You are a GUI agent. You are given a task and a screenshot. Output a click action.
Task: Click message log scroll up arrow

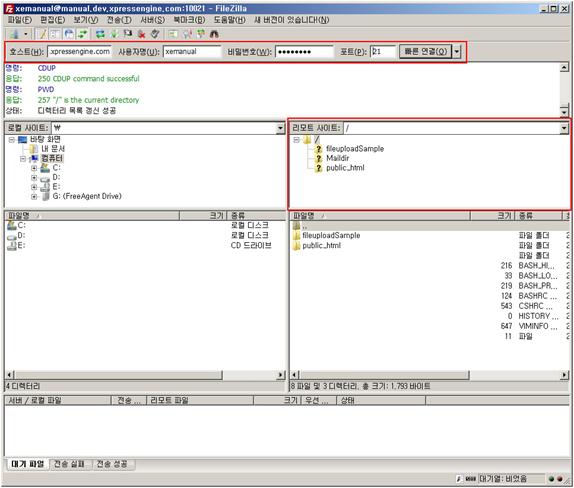(564, 67)
